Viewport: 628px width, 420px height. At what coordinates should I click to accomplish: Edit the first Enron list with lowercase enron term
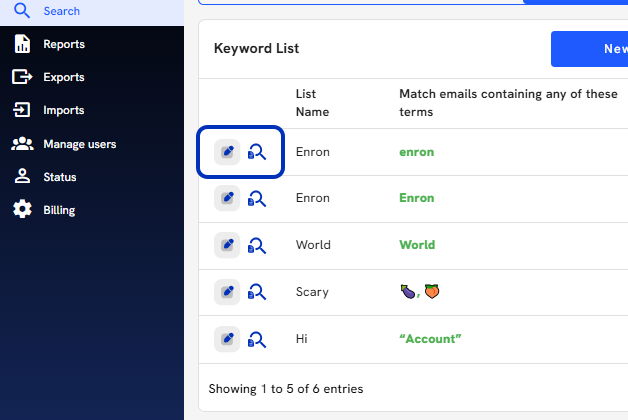pyautogui.click(x=227, y=152)
